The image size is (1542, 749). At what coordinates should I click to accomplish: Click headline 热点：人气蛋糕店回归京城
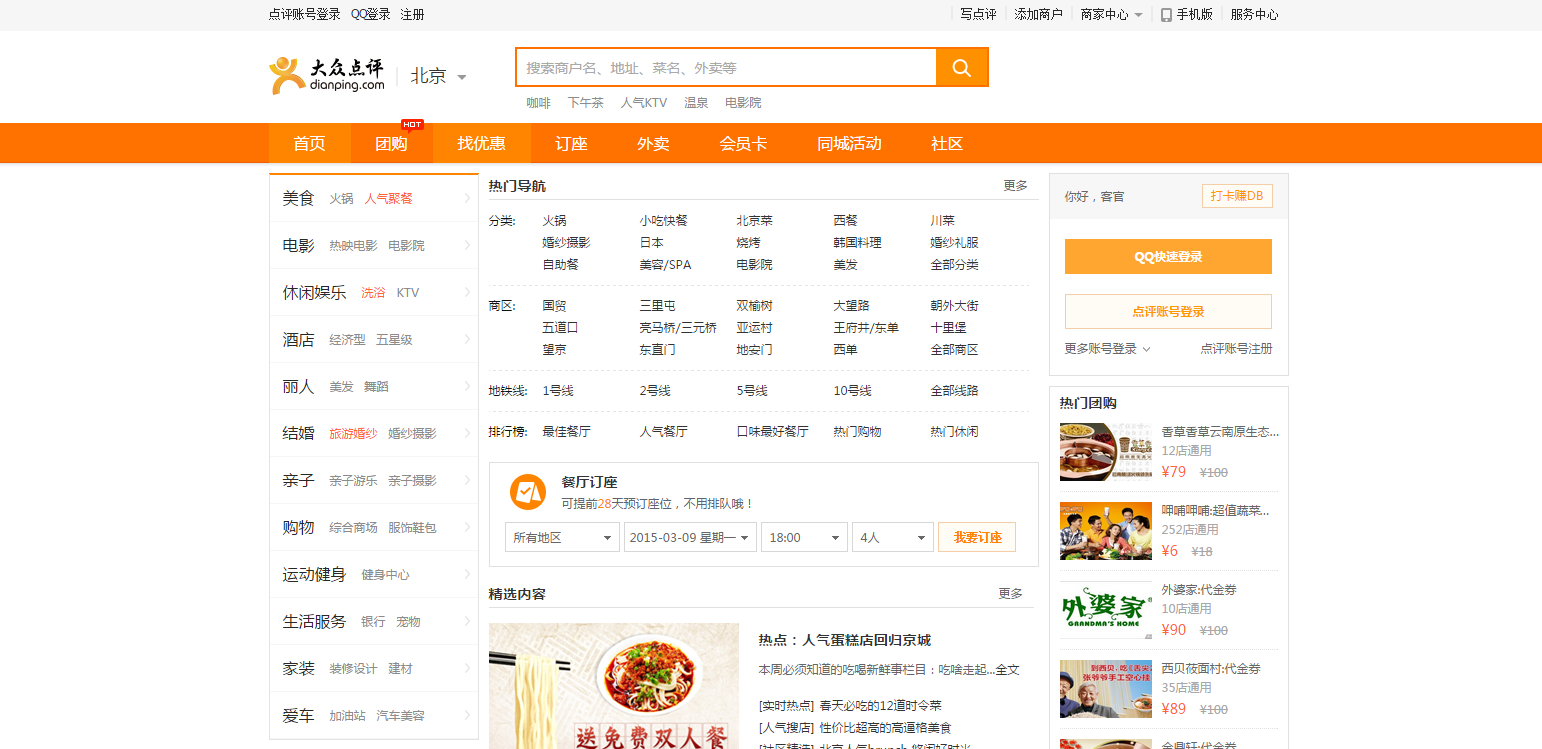pos(844,640)
